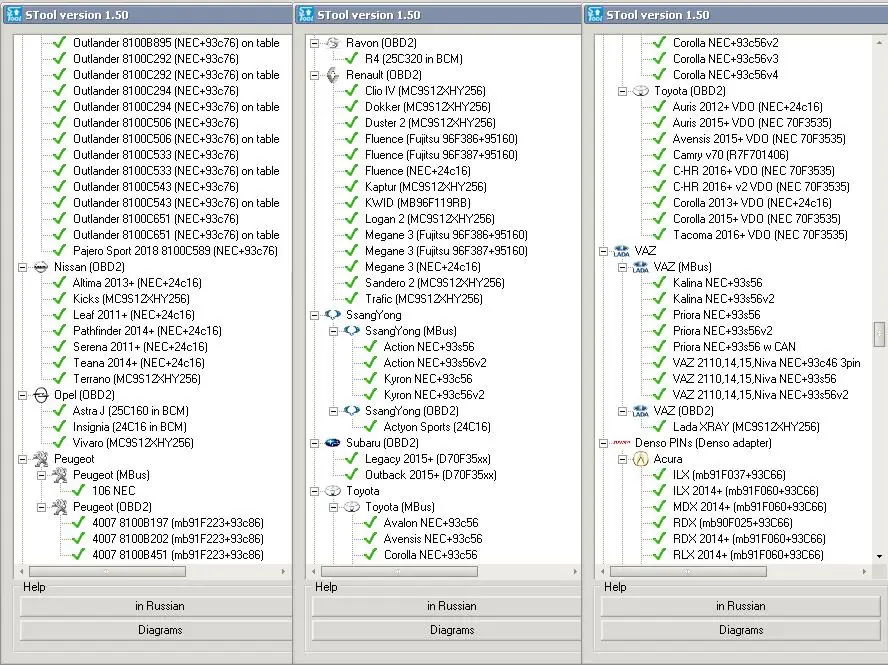The height and width of the screenshot is (665, 888).
Task: Select MDX 2014+ (mb91F060+93C66)
Action: click(x=750, y=507)
